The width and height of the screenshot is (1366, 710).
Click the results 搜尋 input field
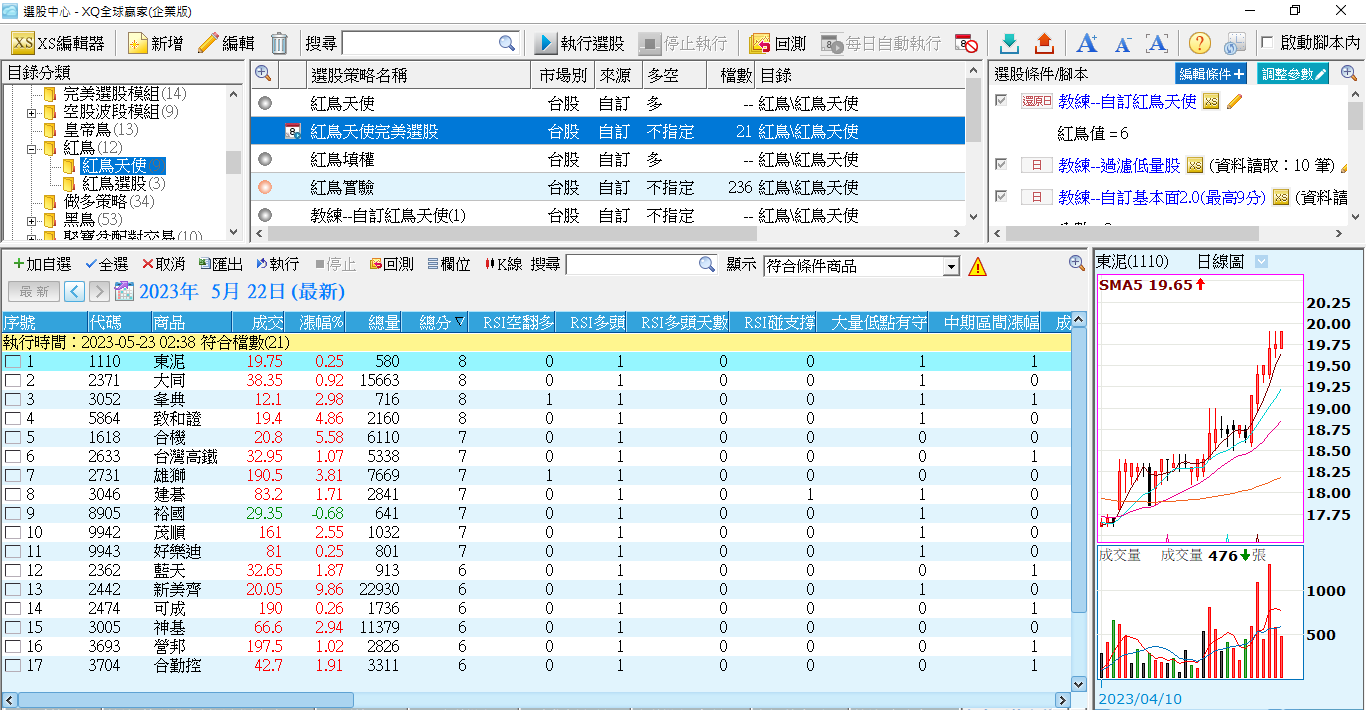point(632,264)
